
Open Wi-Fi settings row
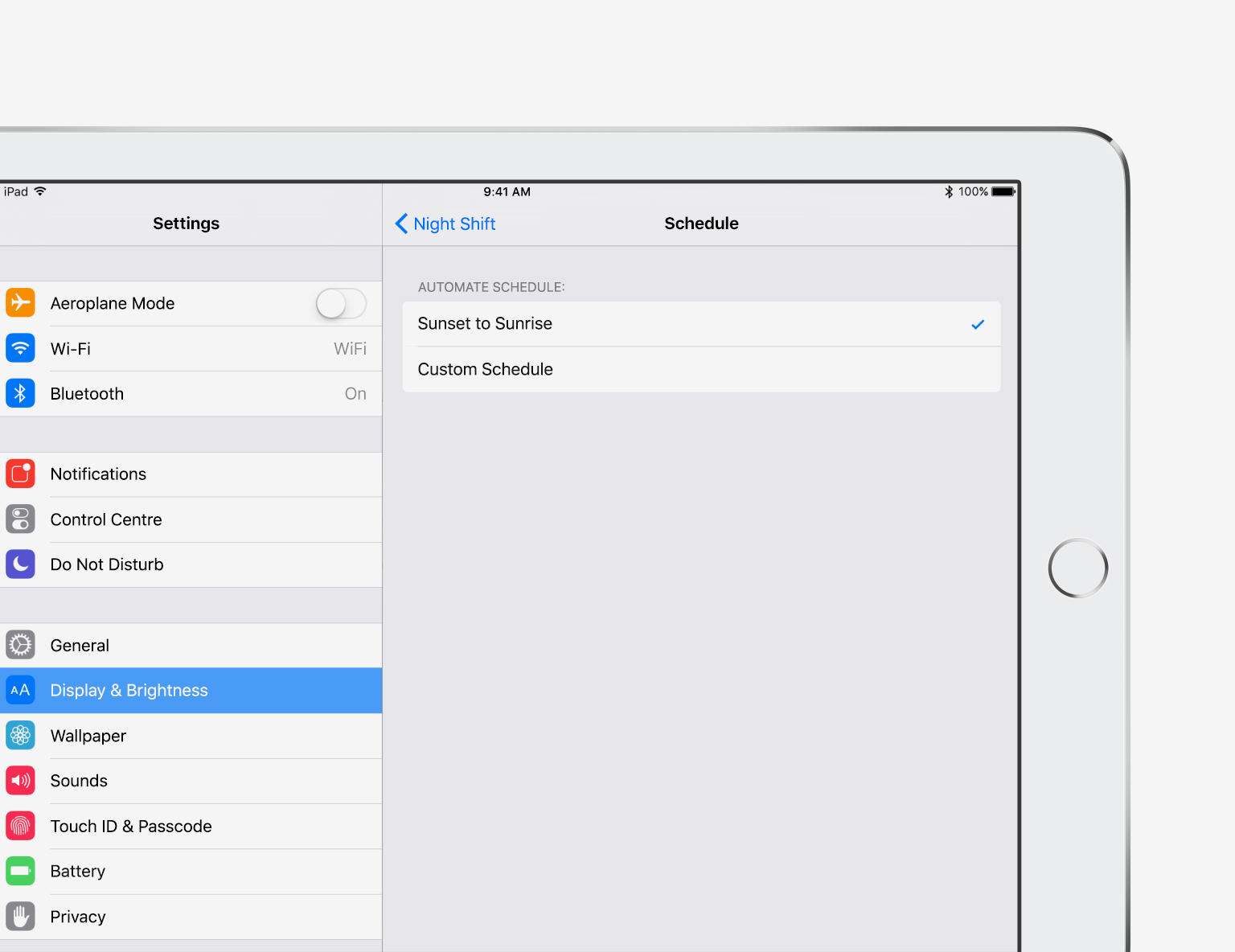point(191,348)
